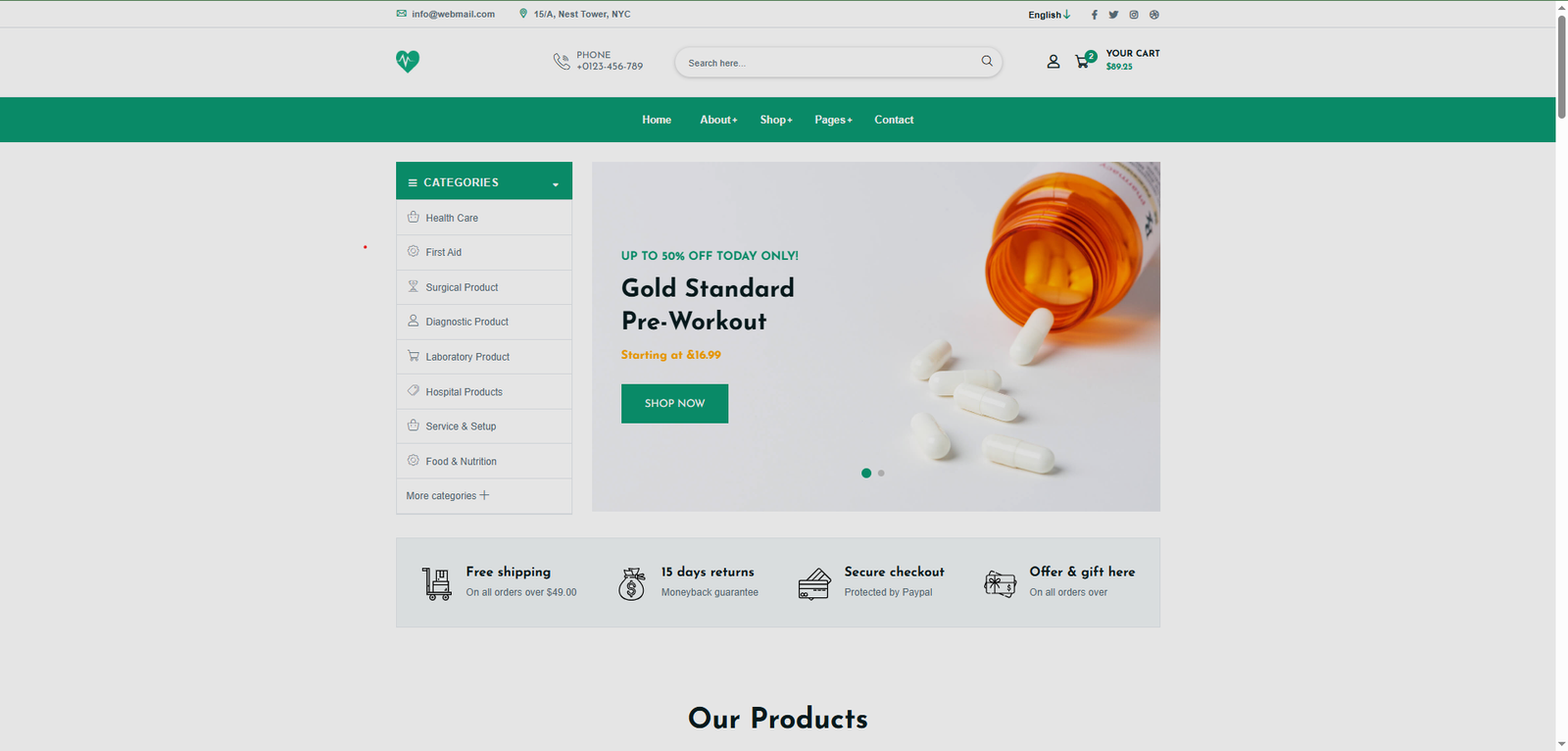Click the page vertical scrollbar thumb
The height and width of the screenshot is (751, 1568).
coord(1561,64)
